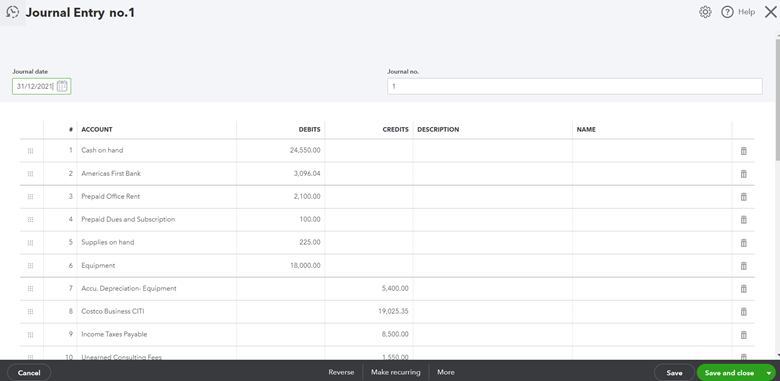Click the Cash on hand description cell

point(492,150)
